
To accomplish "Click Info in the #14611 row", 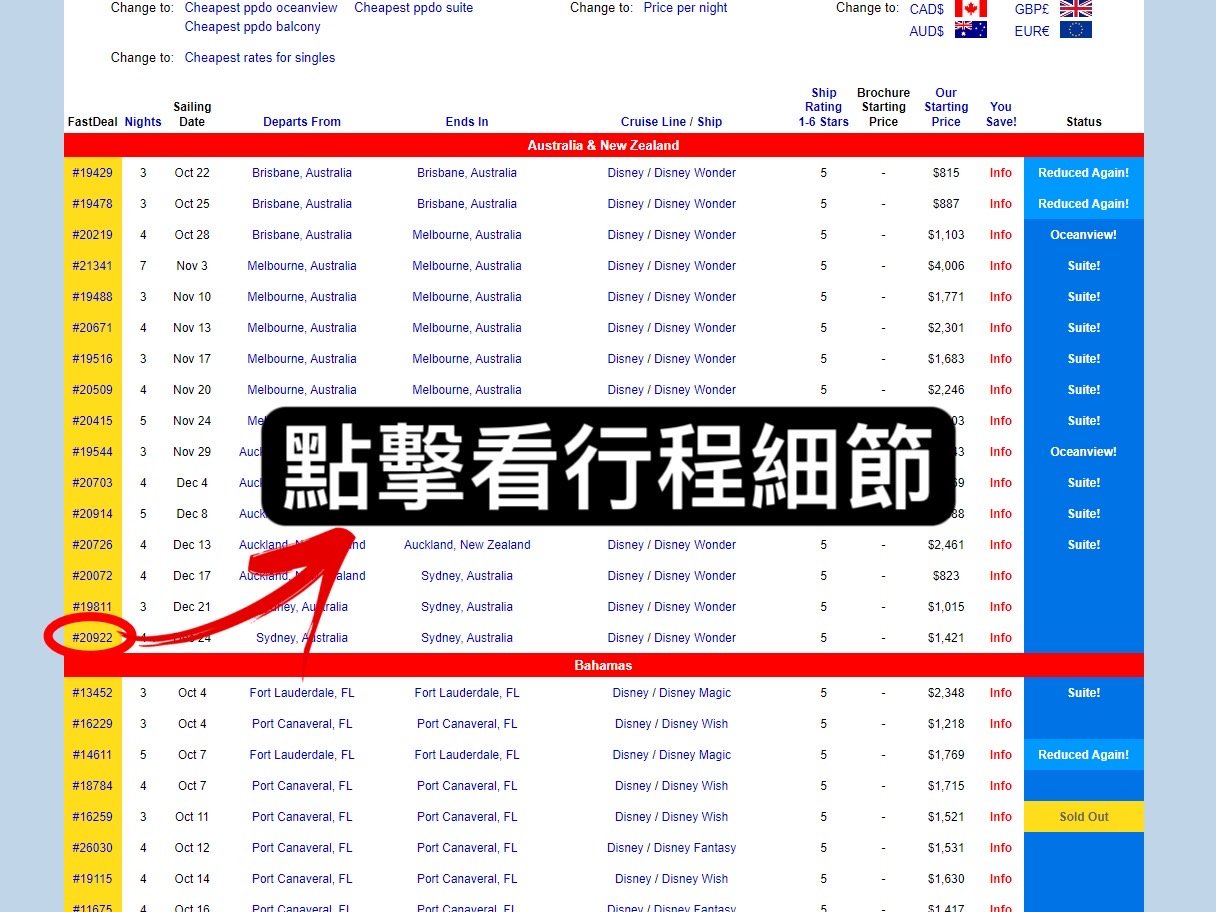I will pos(1001,755).
